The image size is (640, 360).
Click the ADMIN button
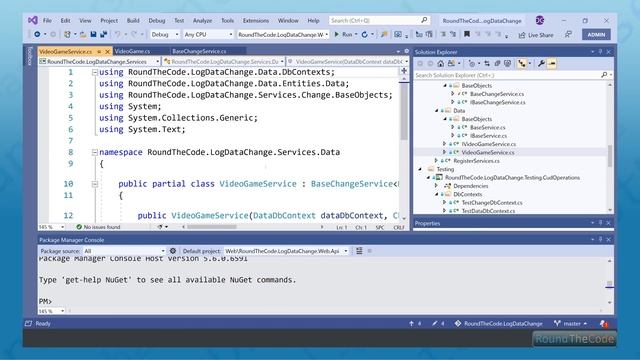[x=596, y=35]
